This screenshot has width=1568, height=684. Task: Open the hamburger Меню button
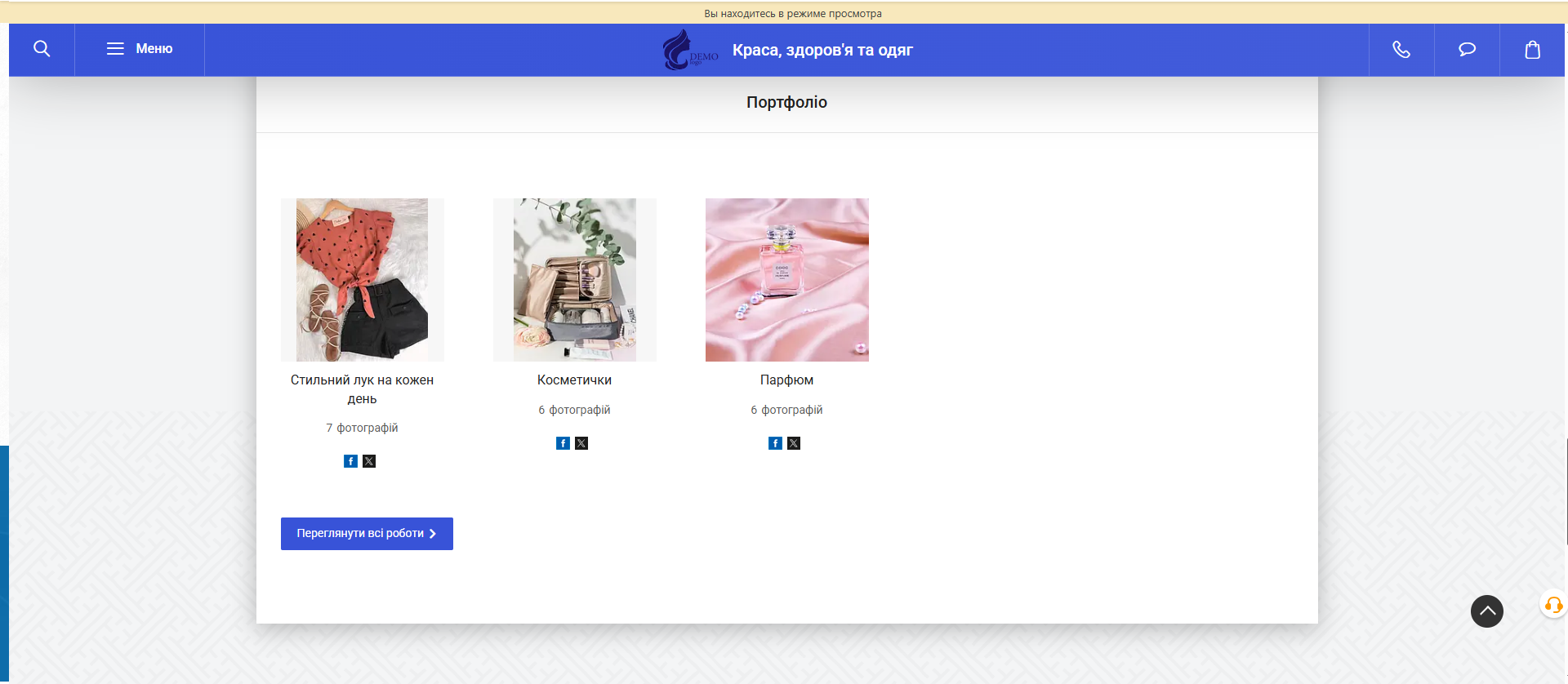click(140, 49)
